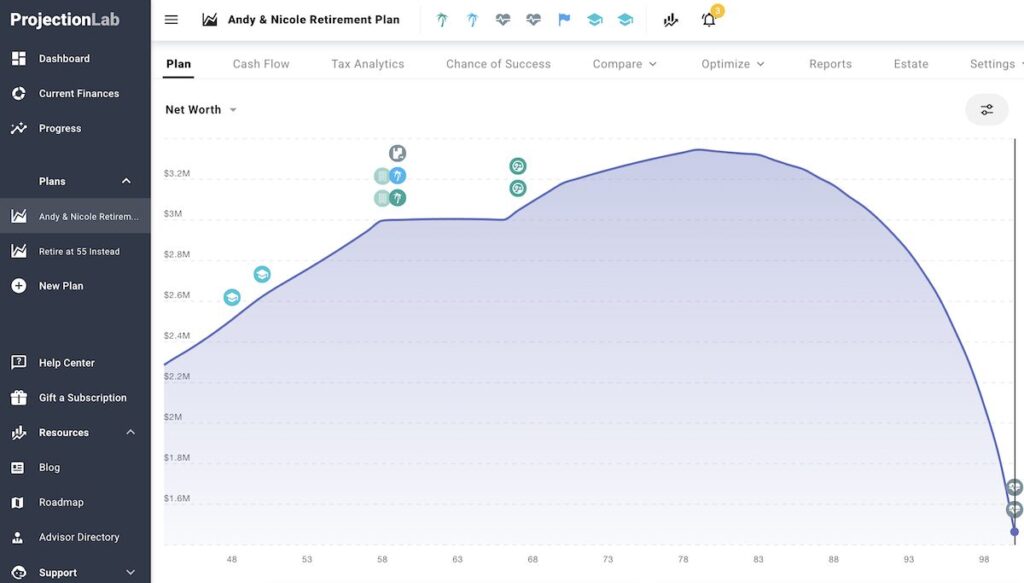Expand the Support section chevron

pyautogui.click(x=131, y=573)
